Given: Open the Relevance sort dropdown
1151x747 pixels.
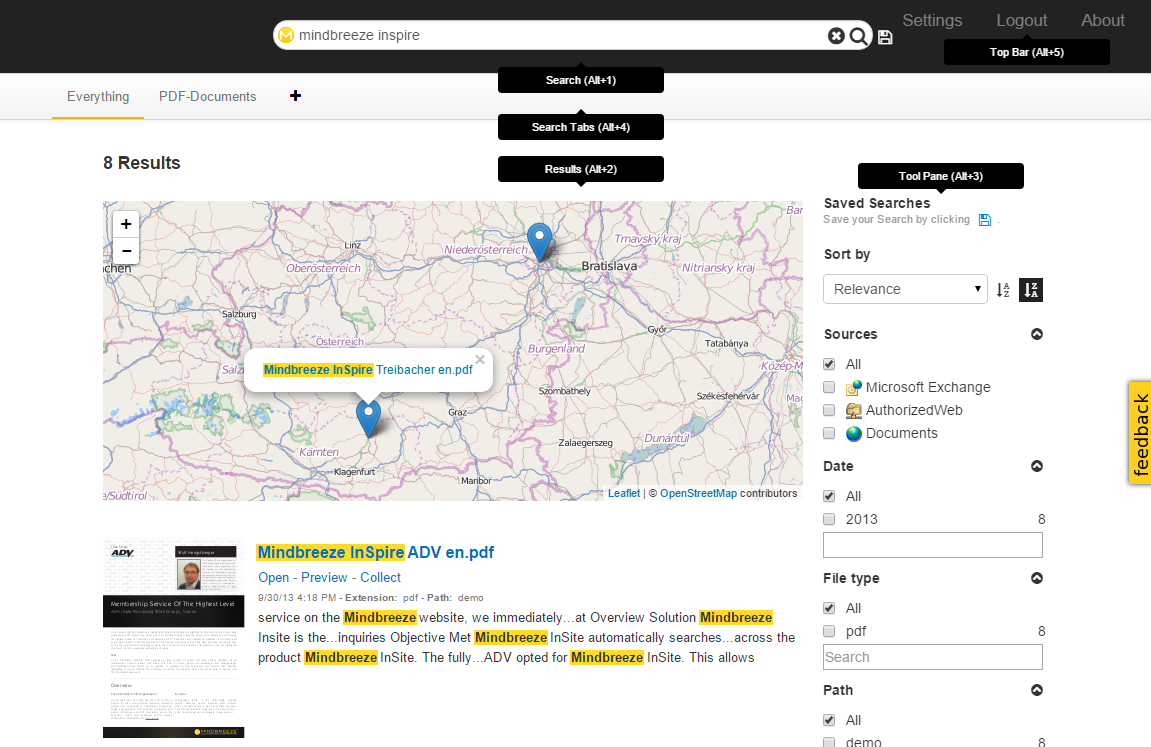Looking at the screenshot, I should tap(905, 289).
